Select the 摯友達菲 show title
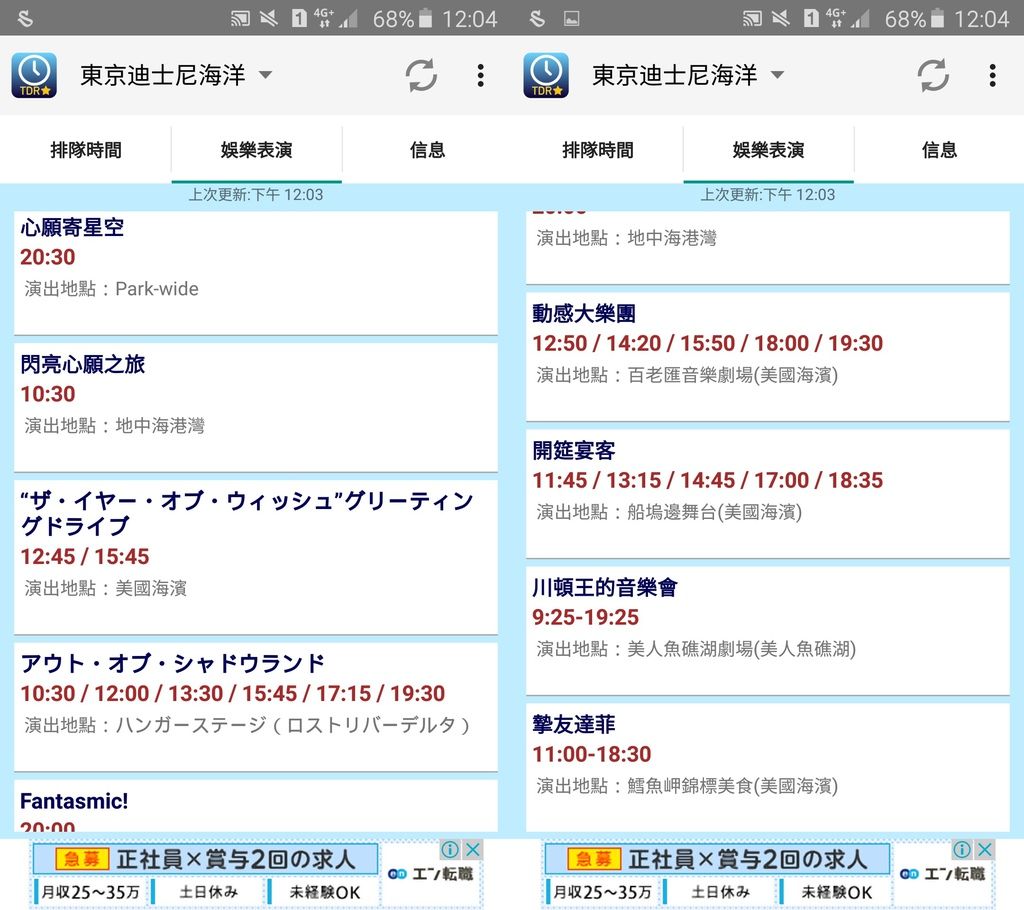Screen dimensions: 1024x910 (573, 724)
